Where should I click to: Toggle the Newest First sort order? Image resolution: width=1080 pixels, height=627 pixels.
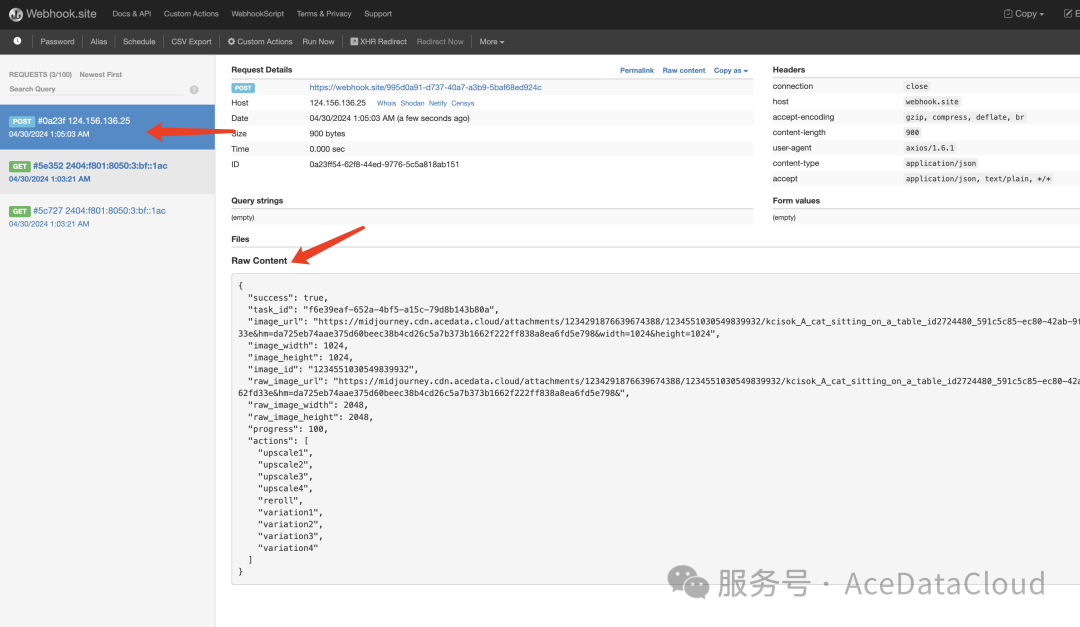pos(100,75)
